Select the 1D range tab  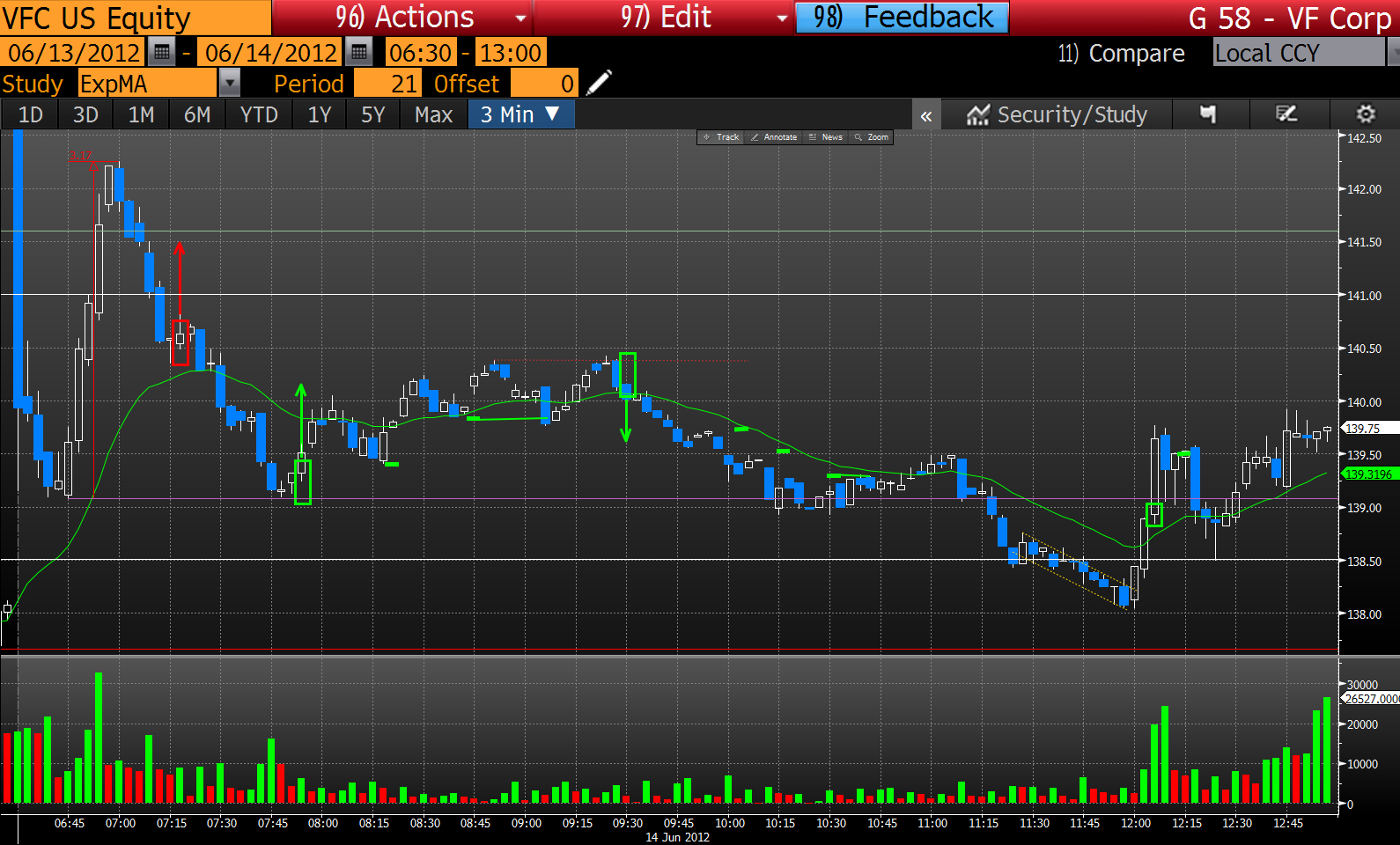coord(31,114)
